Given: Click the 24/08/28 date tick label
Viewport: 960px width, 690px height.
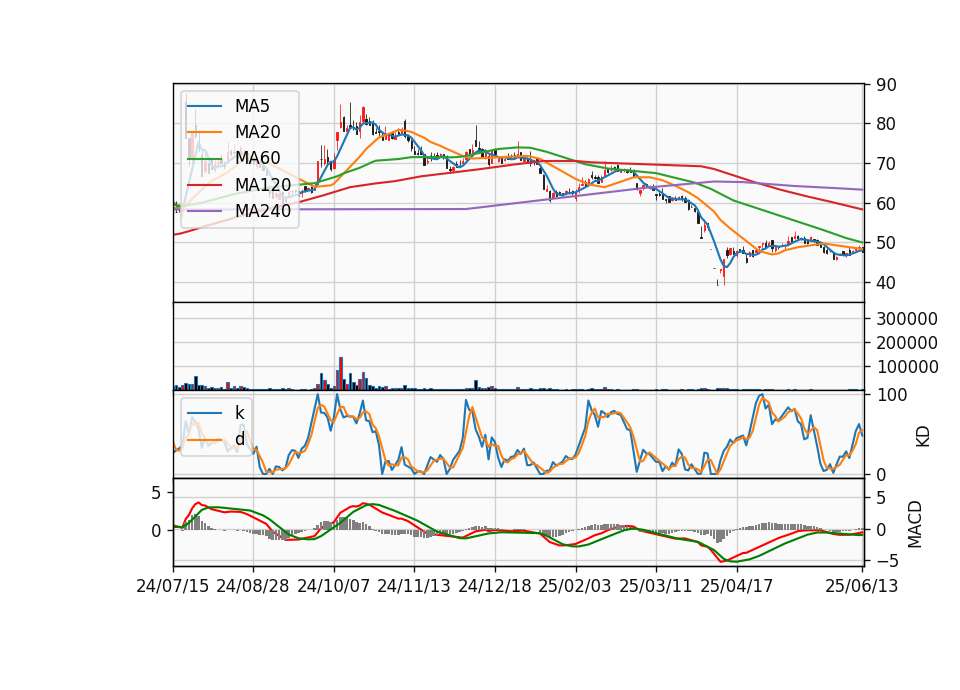Looking at the screenshot, I should pyautogui.click(x=253, y=586).
